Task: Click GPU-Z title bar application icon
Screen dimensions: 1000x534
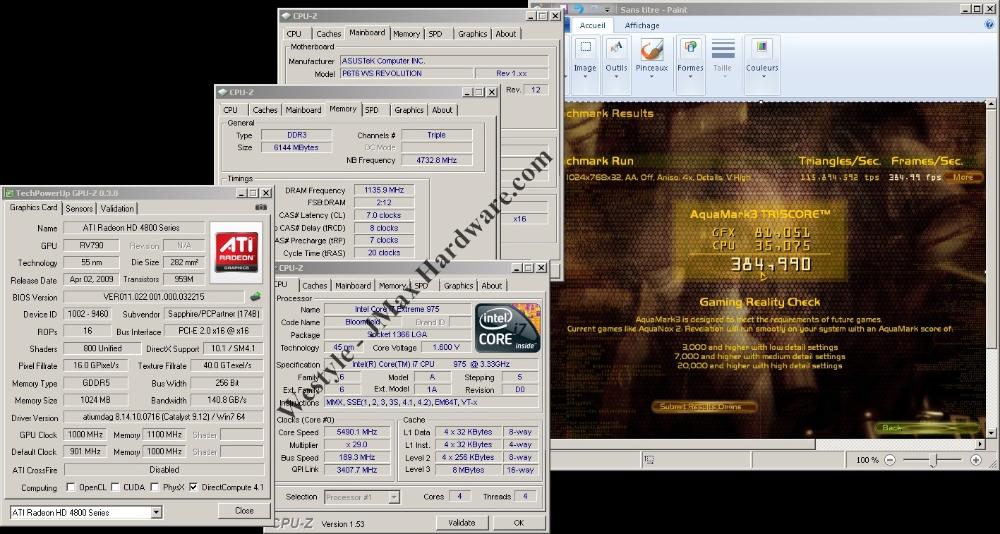Action: (x=8, y=193)
